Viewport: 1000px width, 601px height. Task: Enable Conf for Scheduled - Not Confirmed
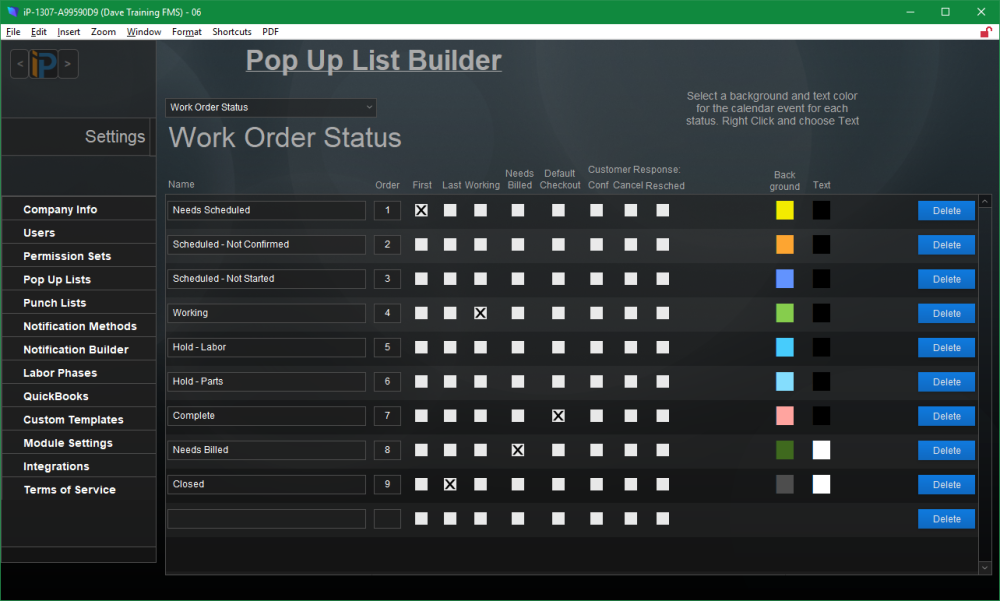tap(597, 244)
